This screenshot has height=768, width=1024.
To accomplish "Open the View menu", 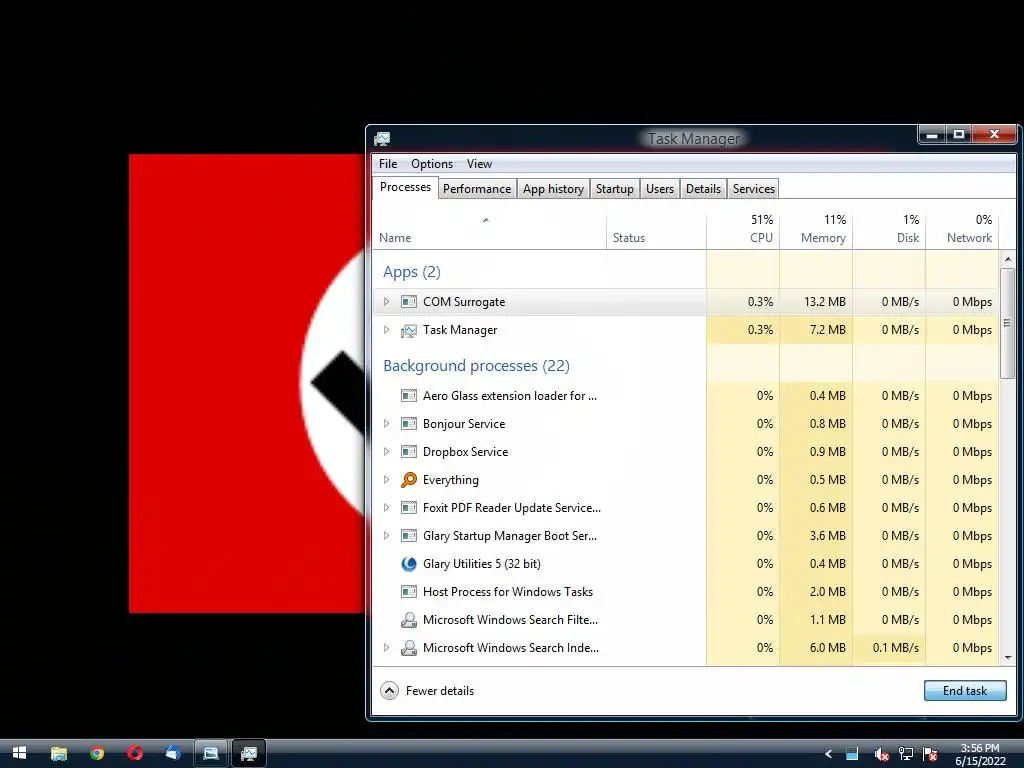I will (479, 164).
